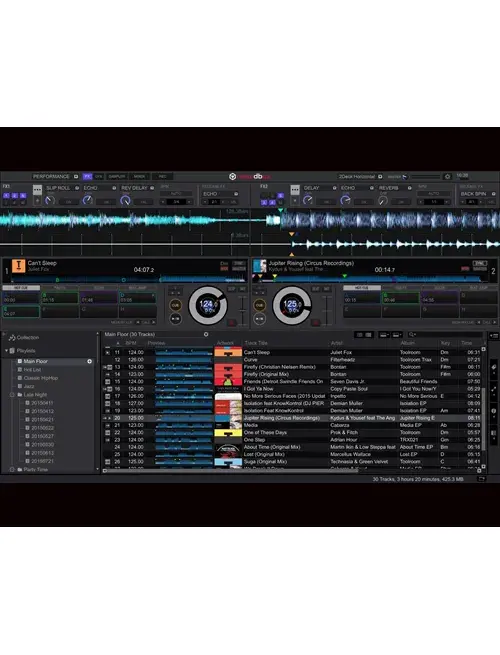Click deck 1 jog wheel showing 124 BPM
This screenshot has height=655, width=500.
point(208,305)
